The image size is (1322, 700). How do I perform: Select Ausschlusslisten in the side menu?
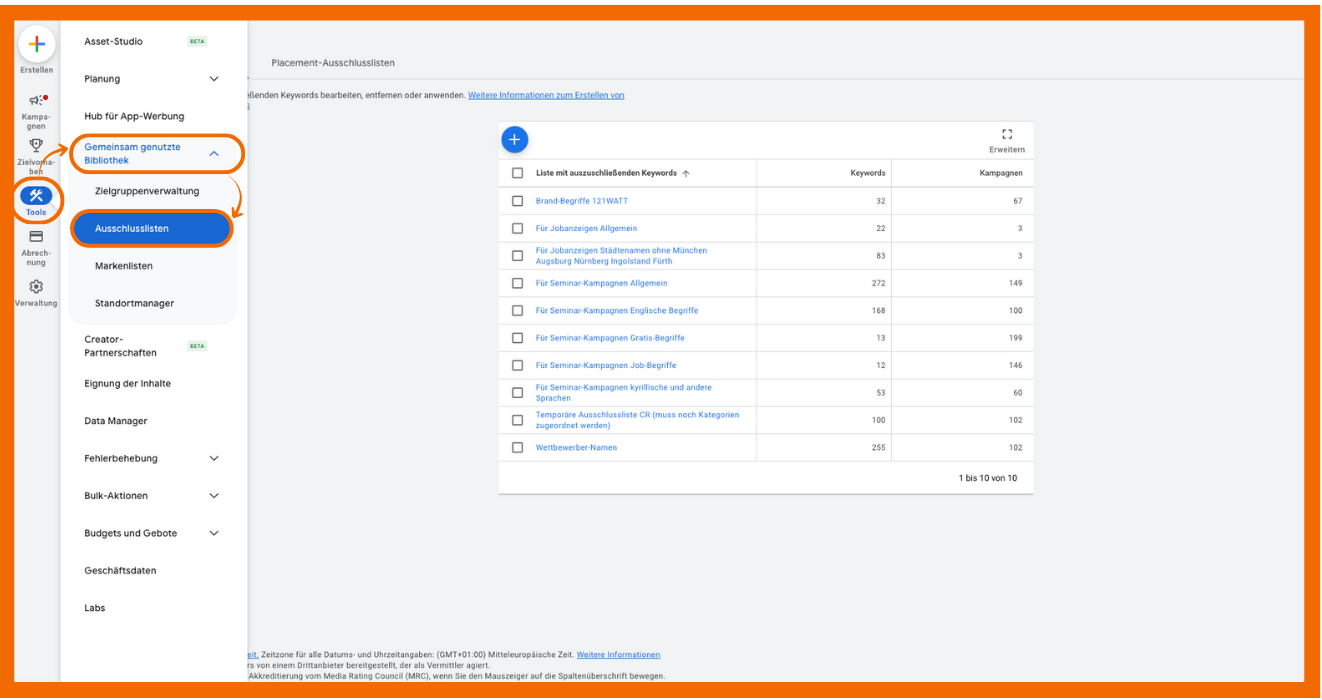[x=152, y=229]
